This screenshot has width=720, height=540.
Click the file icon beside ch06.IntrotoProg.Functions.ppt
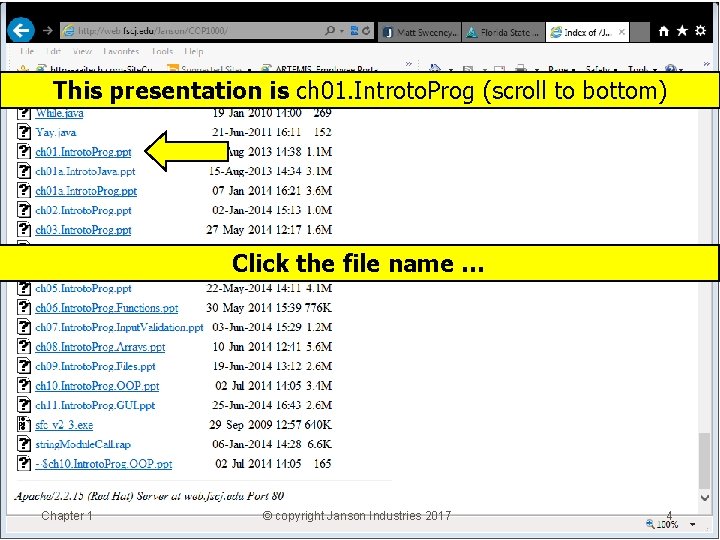click(x=23, y=307)
